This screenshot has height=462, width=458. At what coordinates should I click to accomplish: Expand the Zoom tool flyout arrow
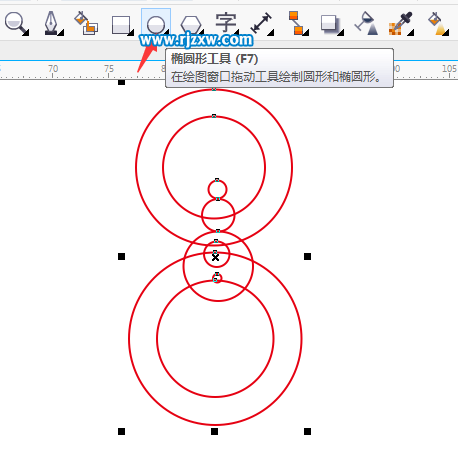[26, 33]
